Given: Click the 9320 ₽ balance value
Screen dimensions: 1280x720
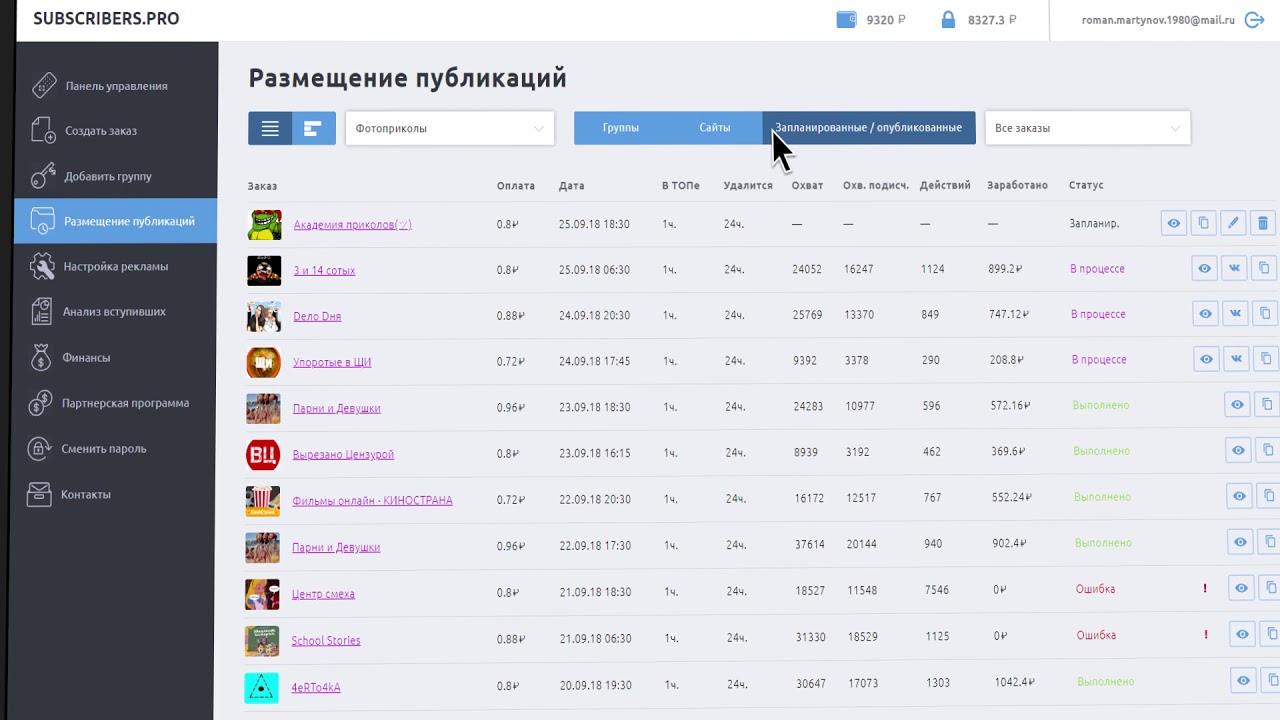Looking at the screenshot, I should [885, 20].
